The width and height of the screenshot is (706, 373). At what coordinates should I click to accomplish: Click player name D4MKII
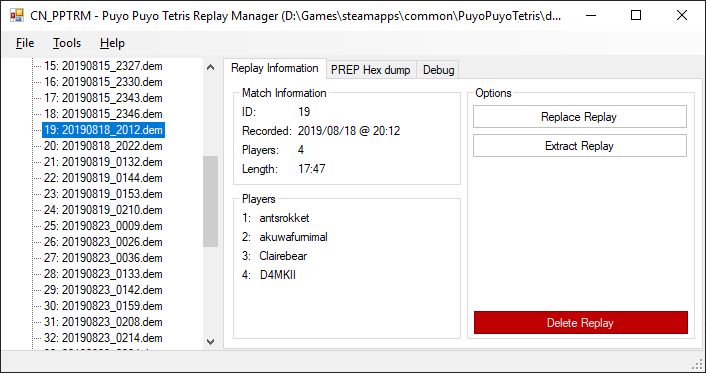click(x=278, y=275)
